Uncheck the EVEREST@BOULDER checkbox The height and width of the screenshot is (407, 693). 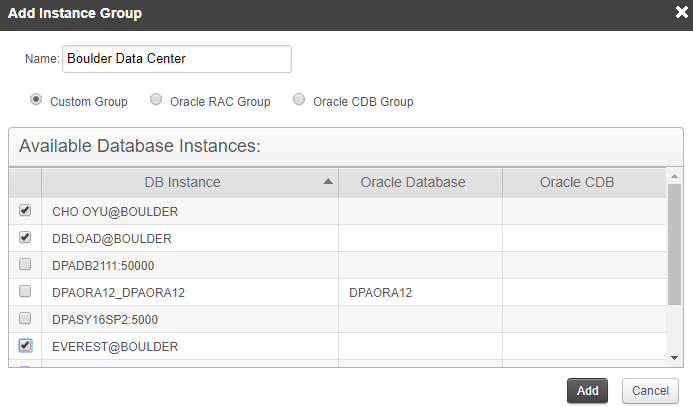click(x=25, y=346)
